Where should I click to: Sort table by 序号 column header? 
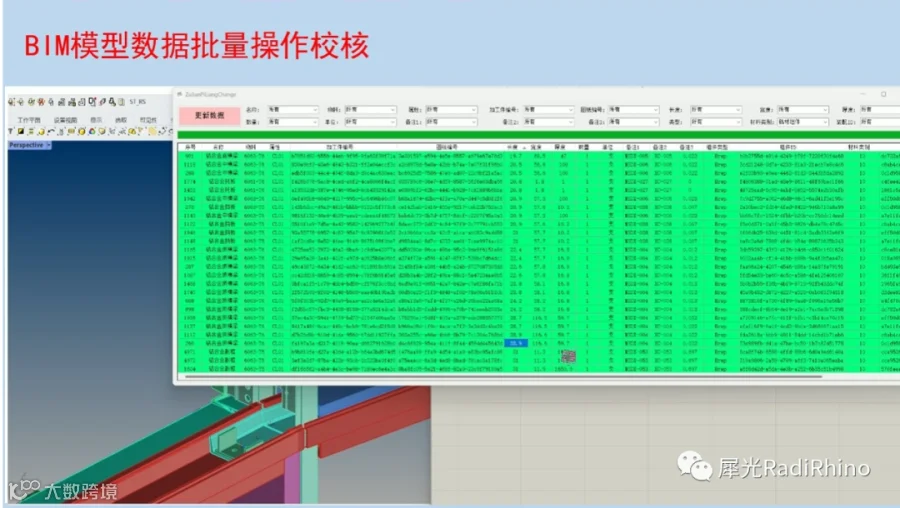point(190,148)
